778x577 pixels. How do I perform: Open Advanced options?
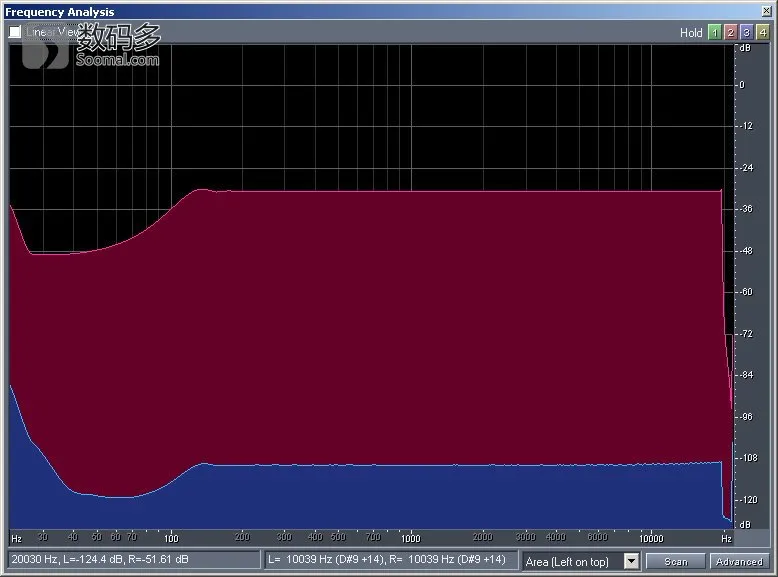tap(739, 562)
